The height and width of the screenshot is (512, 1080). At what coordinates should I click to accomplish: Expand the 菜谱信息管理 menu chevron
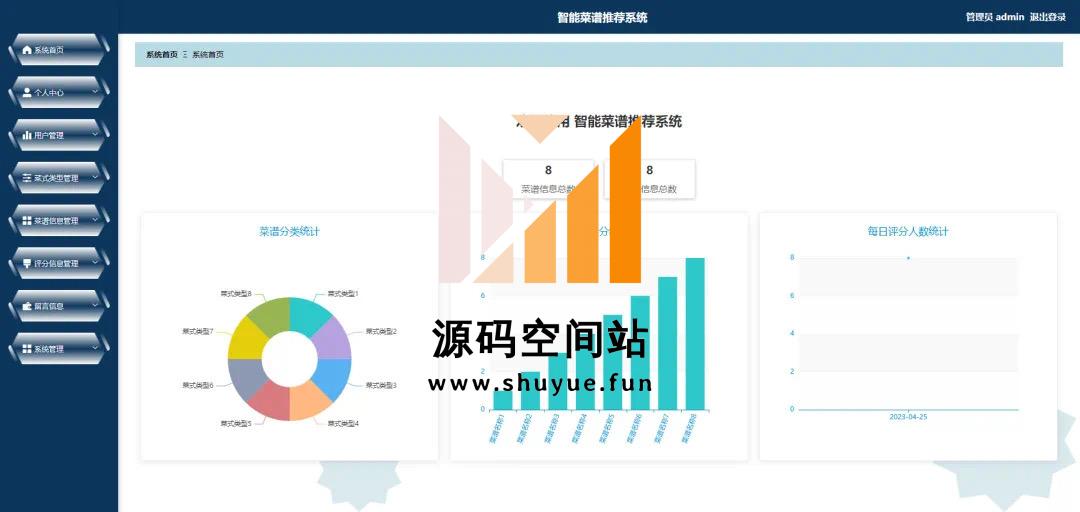(x=95, y=221)
